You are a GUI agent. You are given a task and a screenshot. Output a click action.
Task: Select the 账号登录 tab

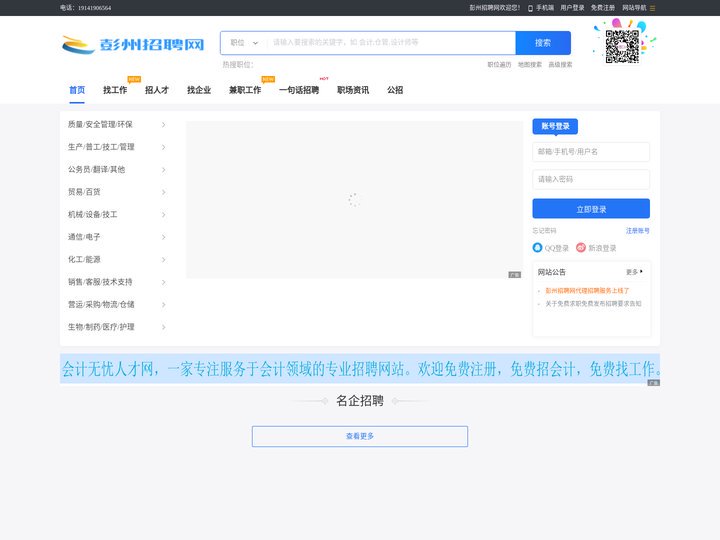tap(555, 126)
